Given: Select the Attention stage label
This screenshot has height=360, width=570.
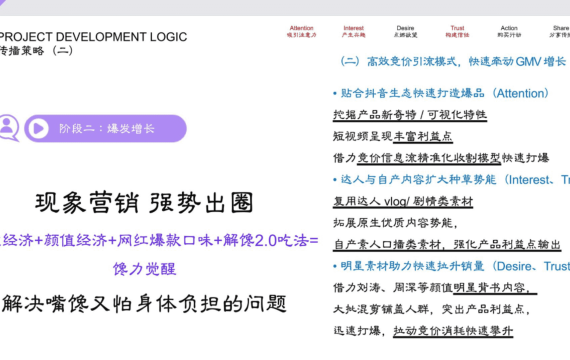Looking at the screenshot, I should [301, 31].
